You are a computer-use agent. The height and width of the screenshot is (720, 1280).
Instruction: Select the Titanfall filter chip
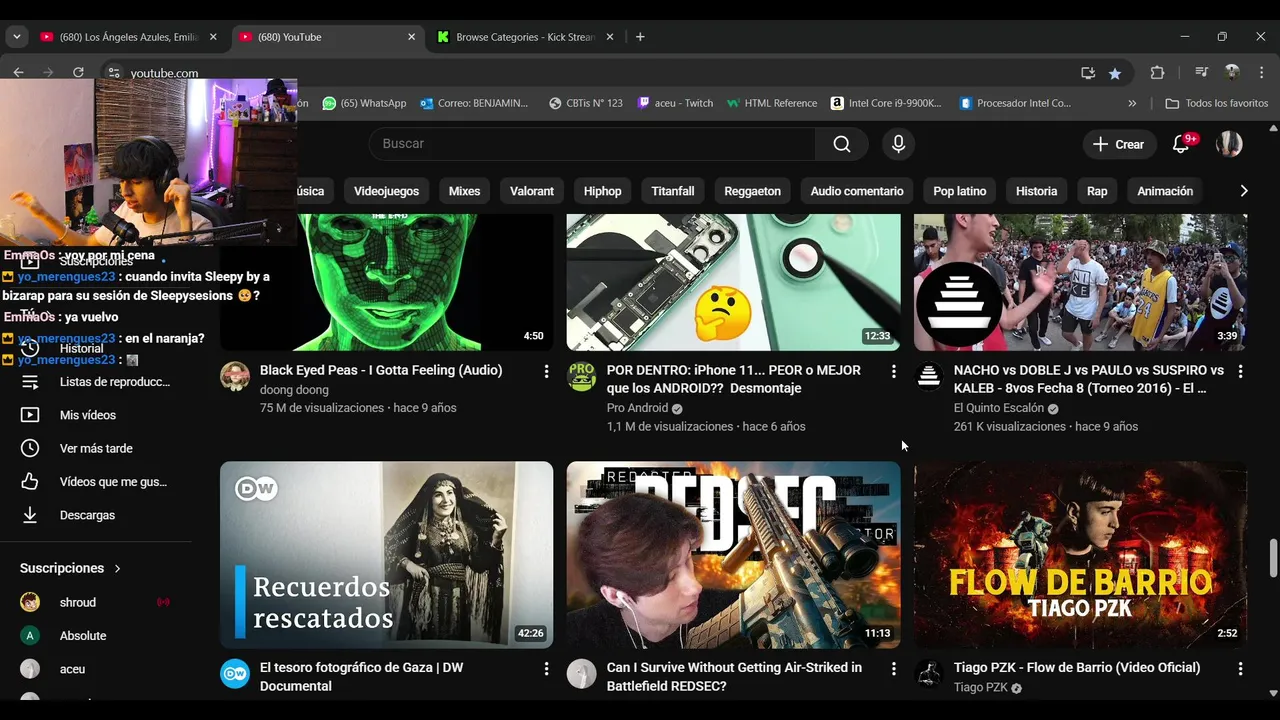[673, 191]
